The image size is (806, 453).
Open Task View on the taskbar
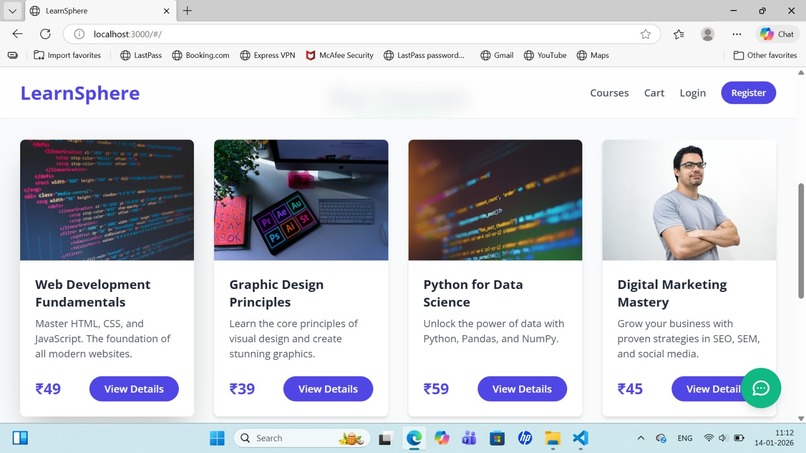click(386, 438)
